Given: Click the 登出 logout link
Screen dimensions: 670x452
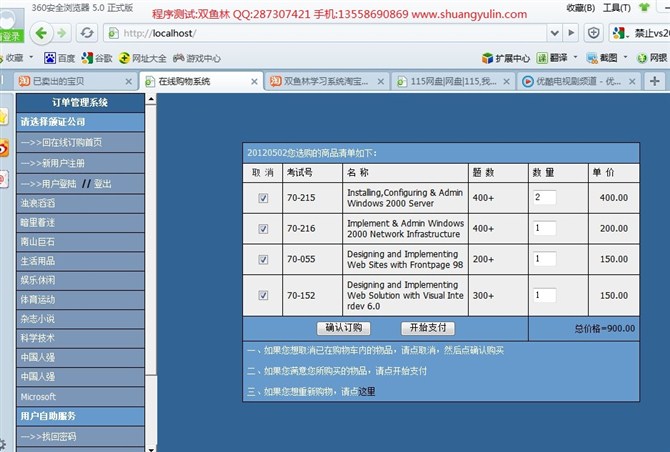Looking at the screenshot, I should [103, 184].
